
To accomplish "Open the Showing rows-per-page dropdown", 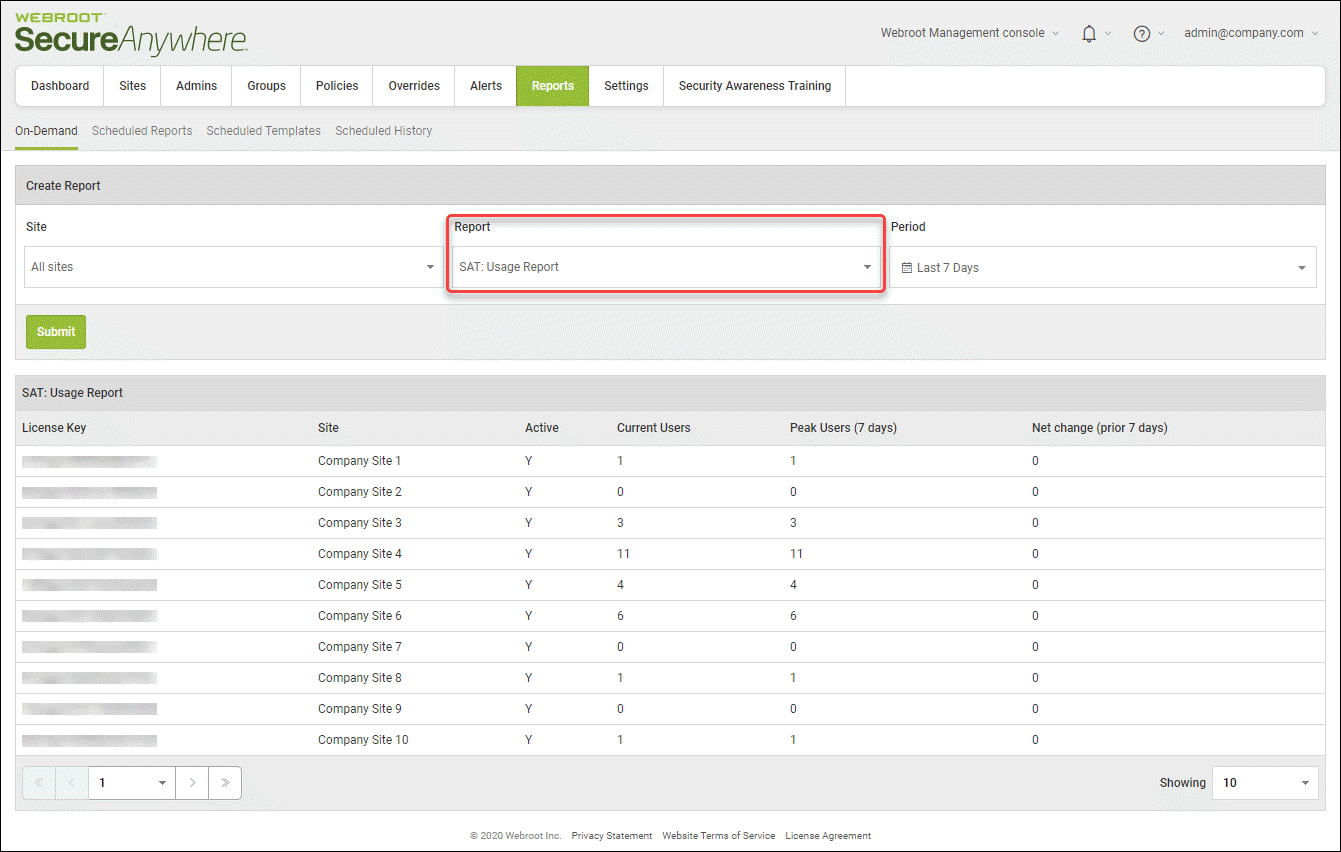I will tap(1265, 783).
